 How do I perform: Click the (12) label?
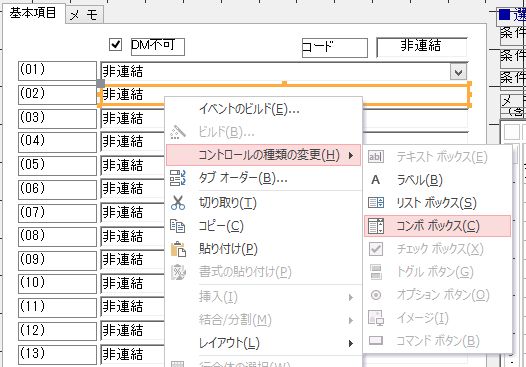(57, 331)
